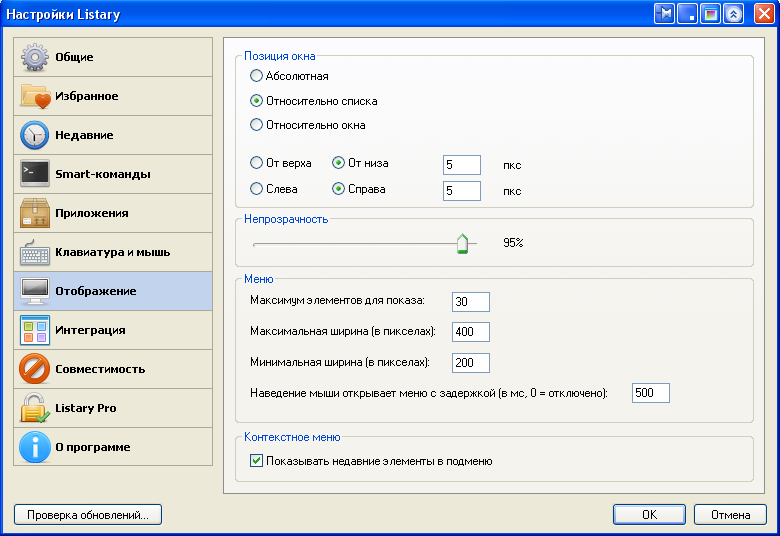Click the hover delay field with 500
This screenshot has width=780, height=536.
click(x=651, y=393)
